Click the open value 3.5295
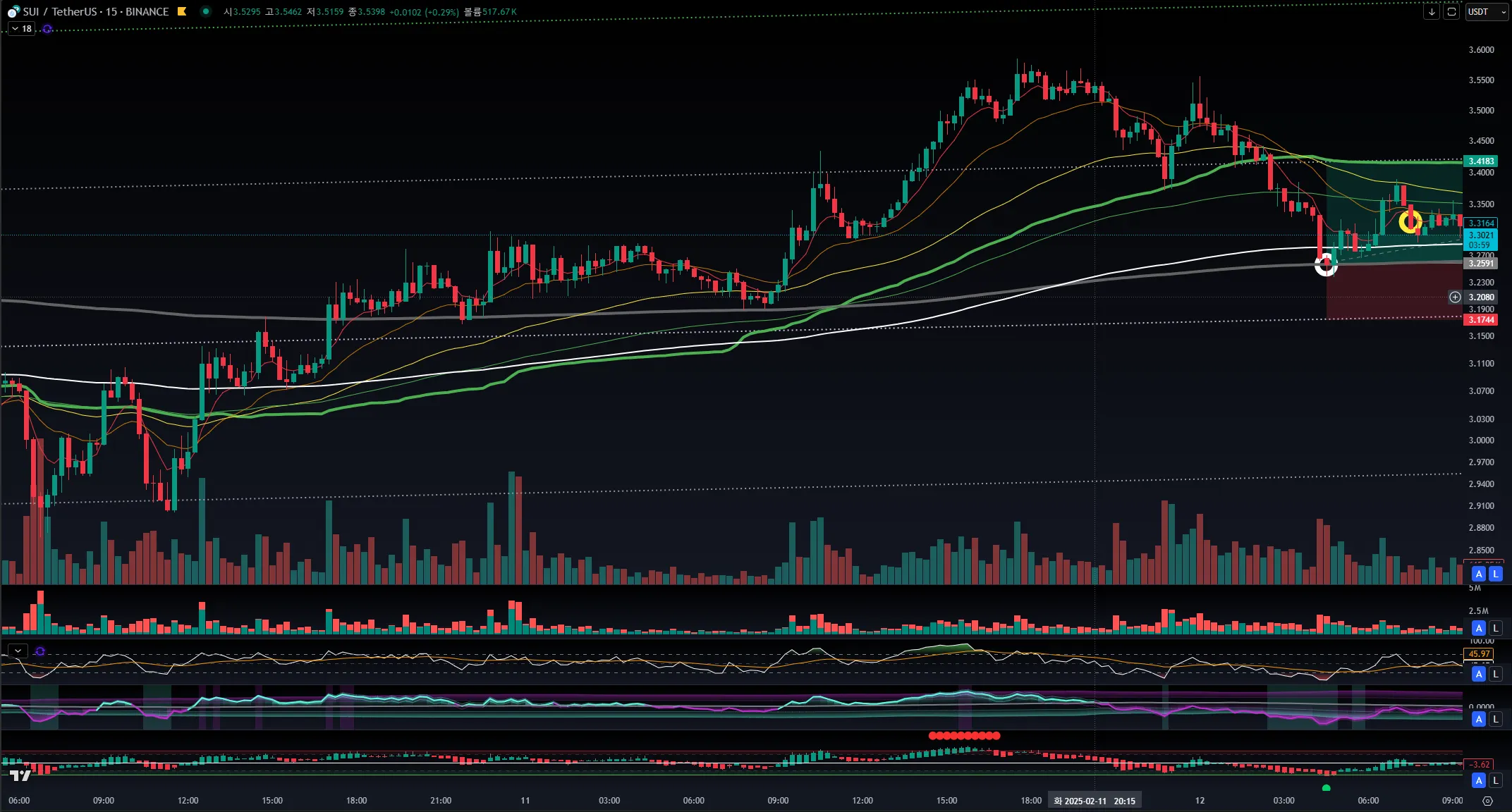Image resolution: width=1512 pixels, height=812 pixels. [x=247, y=12]
